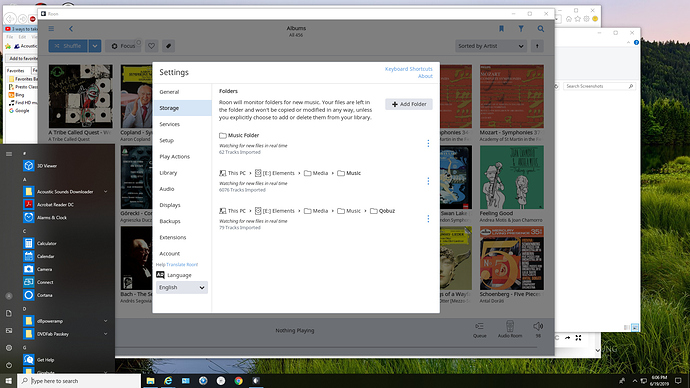Click Roon playback progress bar
Viewport: 690px width, 388px height.
tap(326, 348)
